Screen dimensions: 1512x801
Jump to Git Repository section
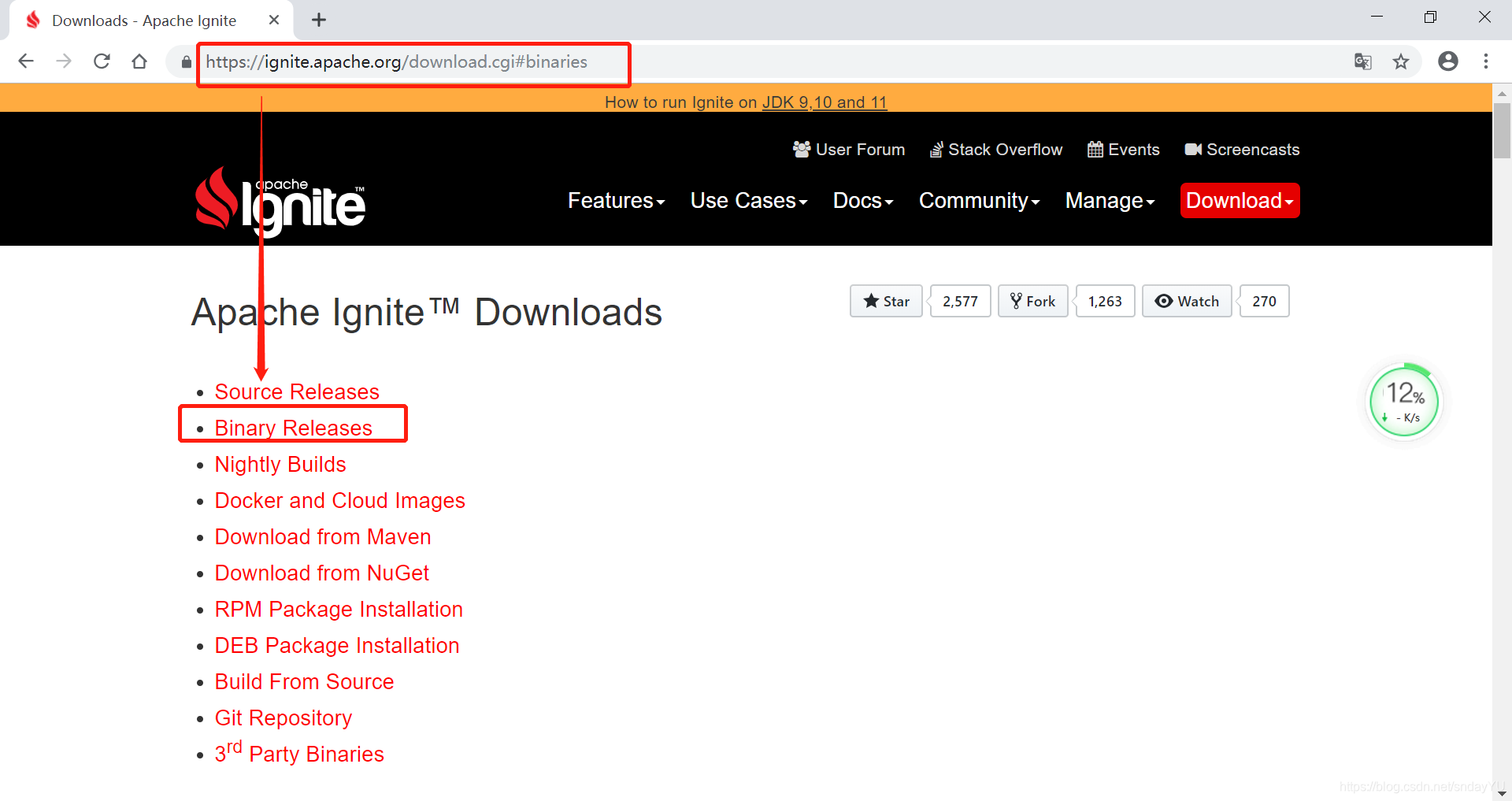283,718
